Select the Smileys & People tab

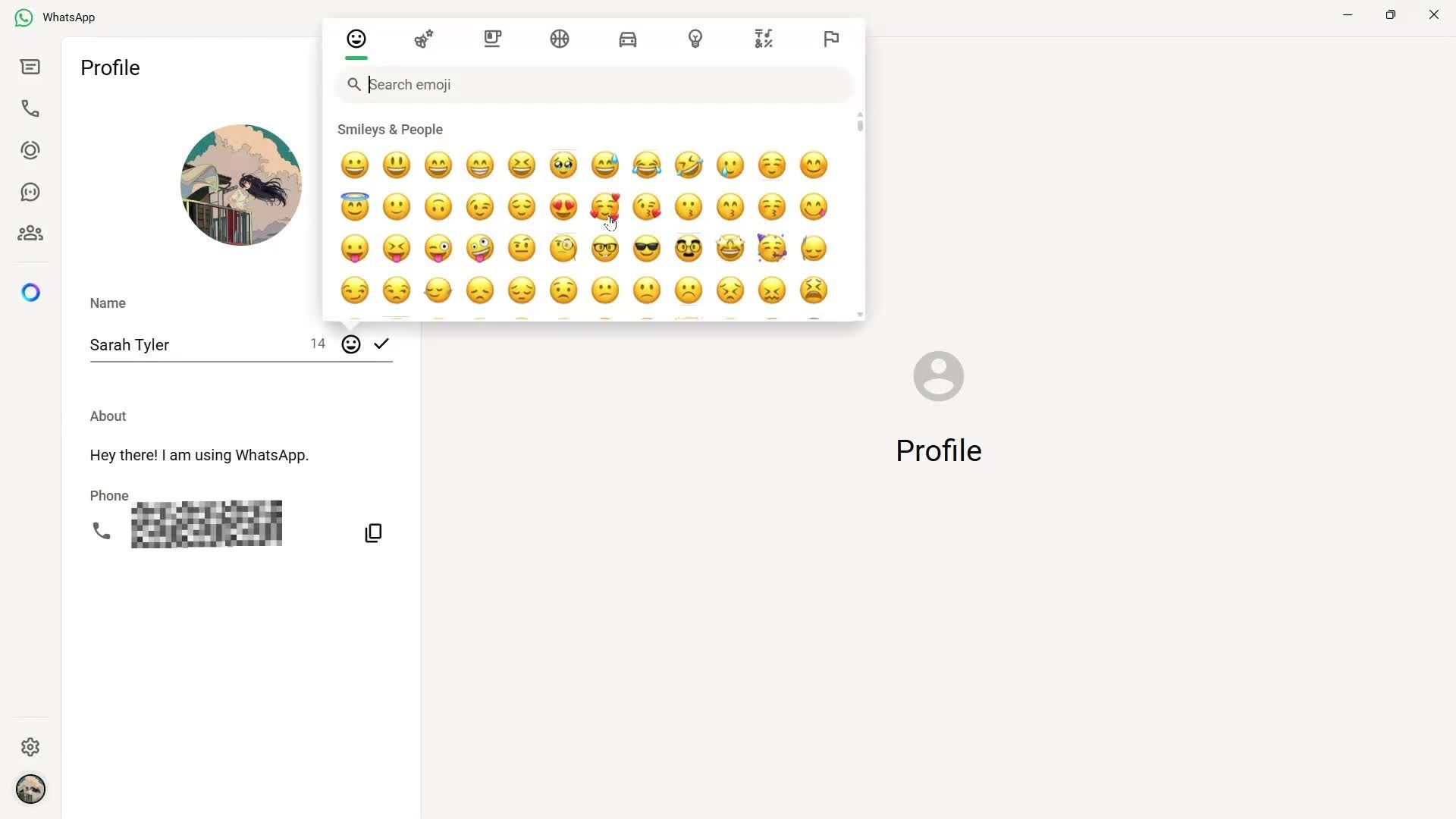356,39
